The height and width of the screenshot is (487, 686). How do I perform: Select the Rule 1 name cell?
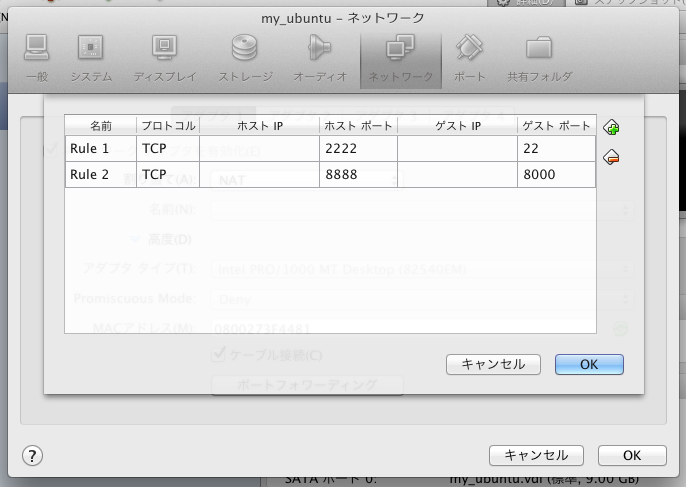tap(101, 149)
